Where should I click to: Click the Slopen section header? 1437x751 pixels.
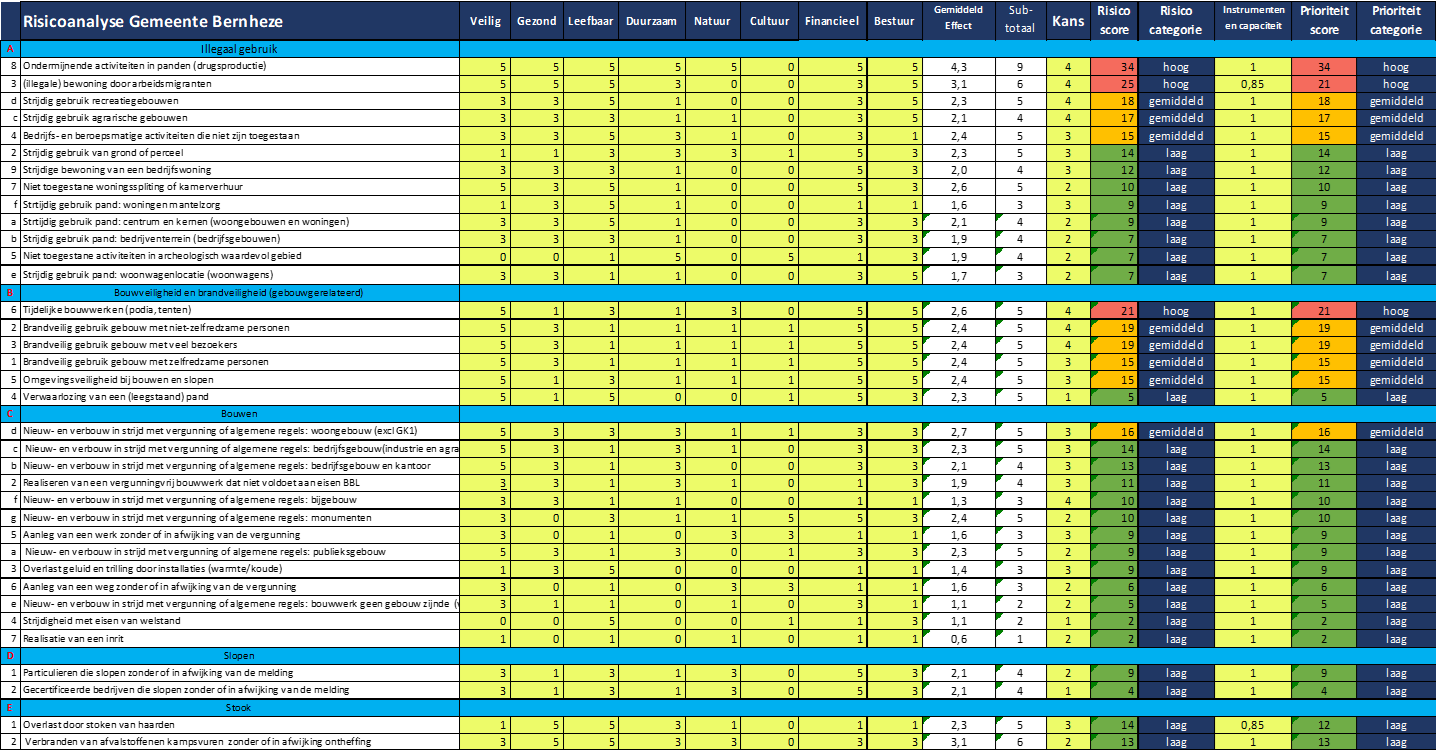tap(240, 655)
